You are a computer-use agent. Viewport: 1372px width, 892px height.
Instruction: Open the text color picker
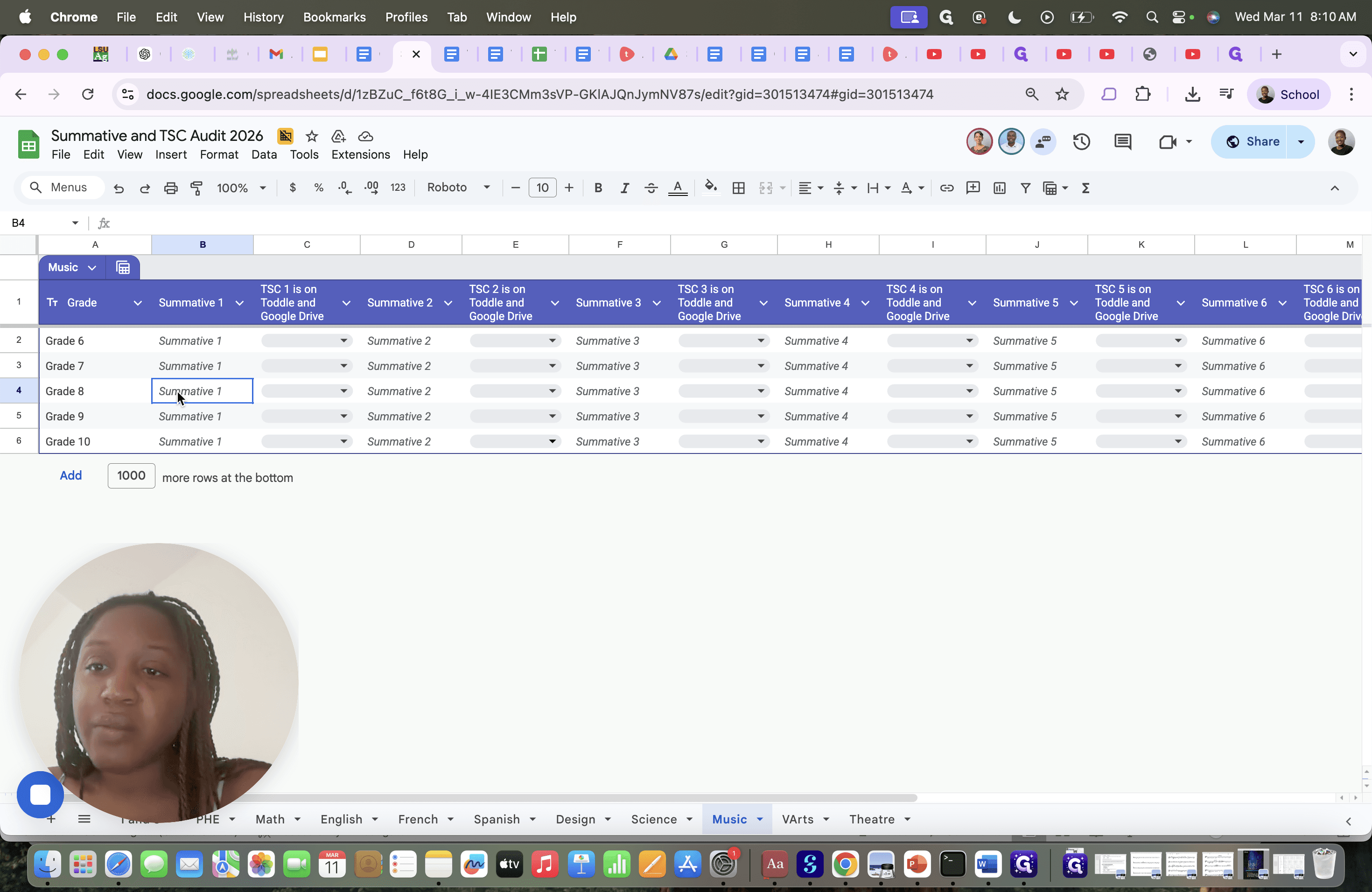coord(678,188)
